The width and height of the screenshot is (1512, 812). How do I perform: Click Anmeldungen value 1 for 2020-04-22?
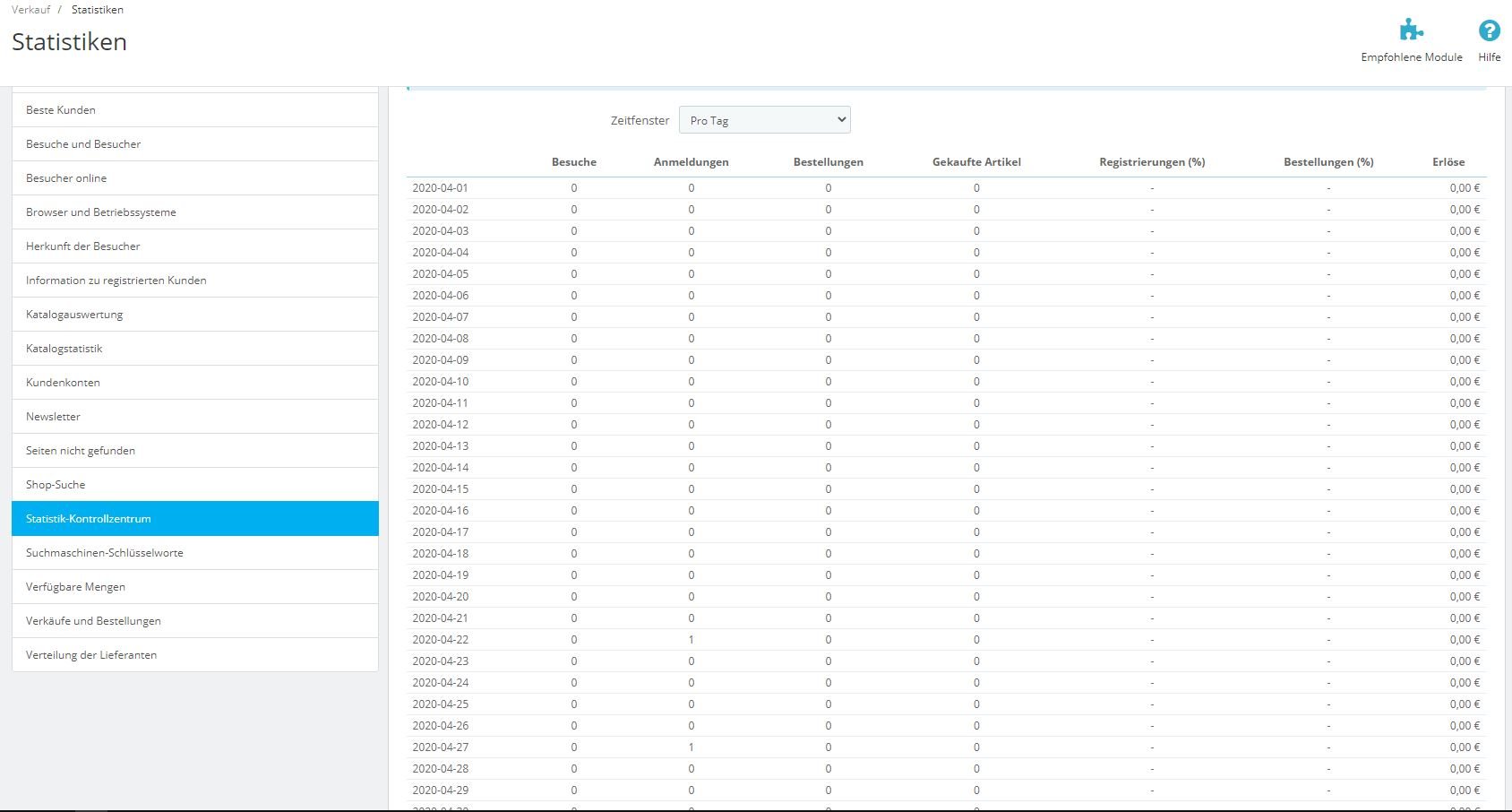692,640
